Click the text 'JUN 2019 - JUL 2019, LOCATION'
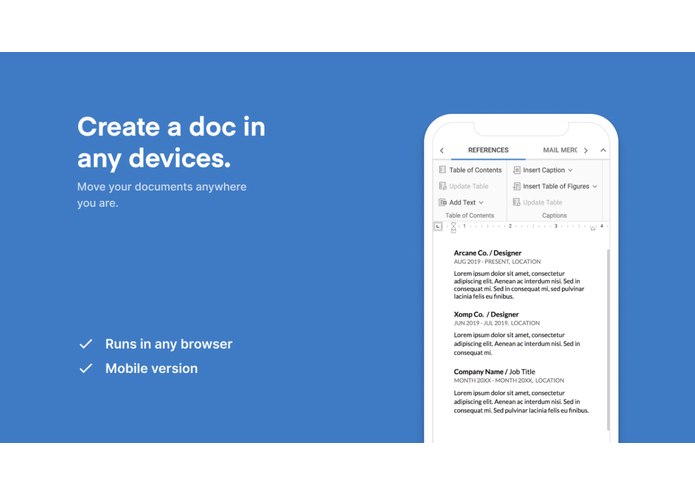 [x=496, y=323]
